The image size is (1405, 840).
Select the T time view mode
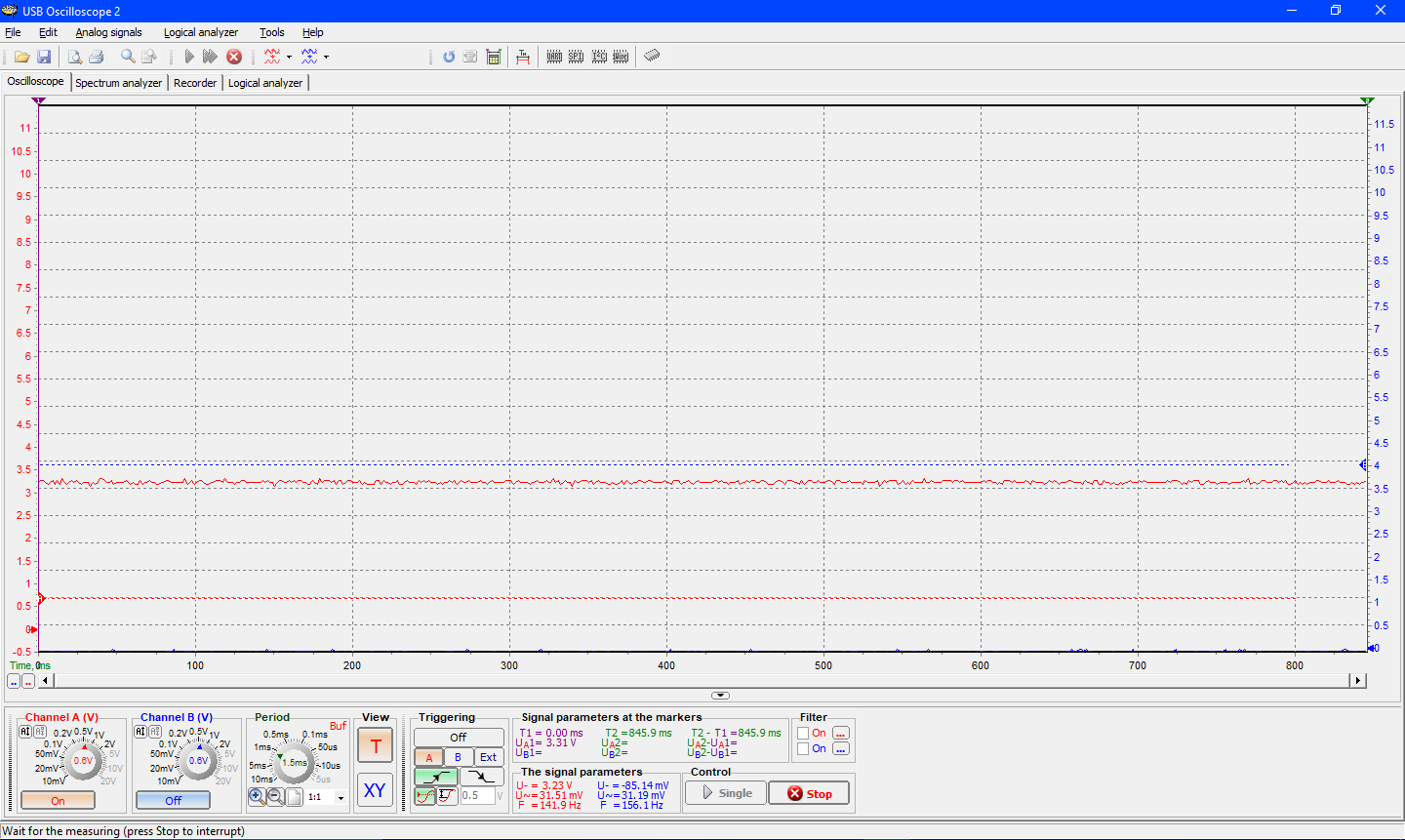pos(376,746)
